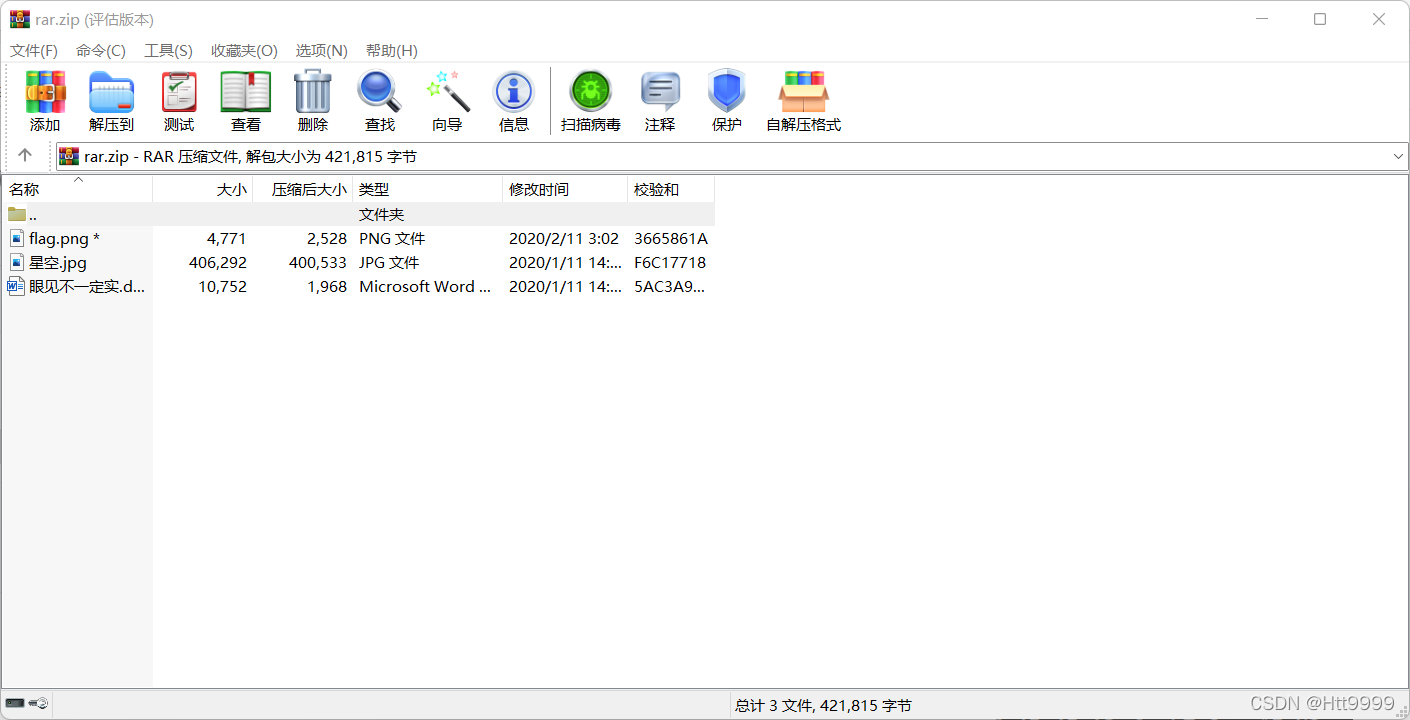Sort by 修改时间 column header
Image resolution: width=1410 pixels, height=720 pixels.
point(565,189)
